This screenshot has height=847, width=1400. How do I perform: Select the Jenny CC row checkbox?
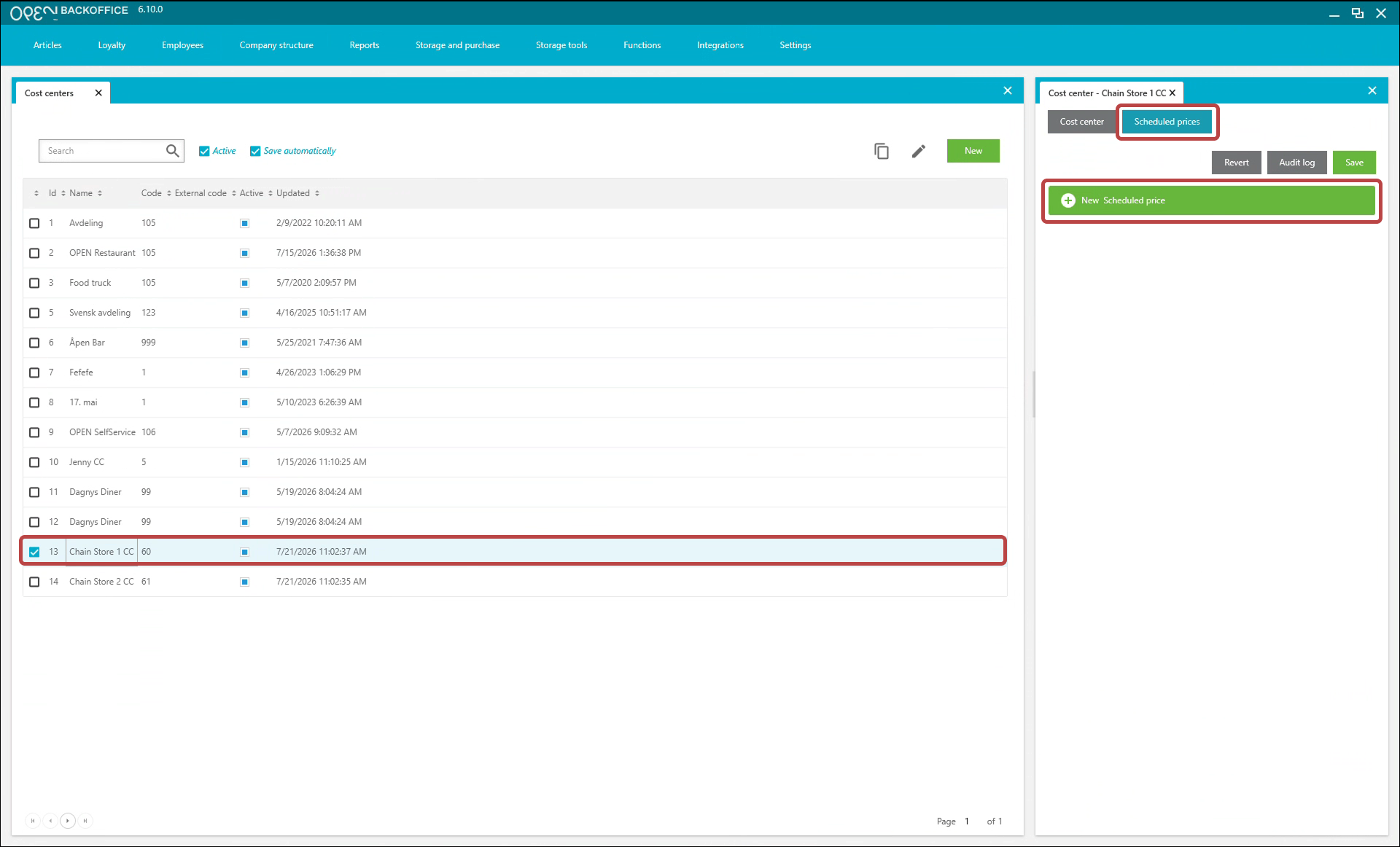(x=34, y=462)
